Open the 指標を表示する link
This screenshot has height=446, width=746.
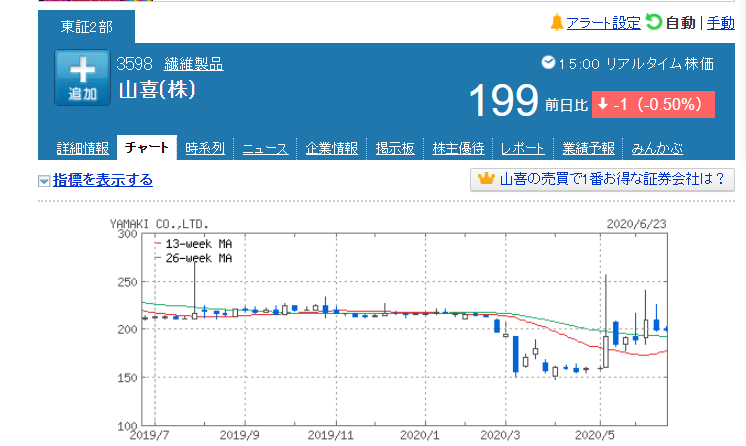[103, 180]
